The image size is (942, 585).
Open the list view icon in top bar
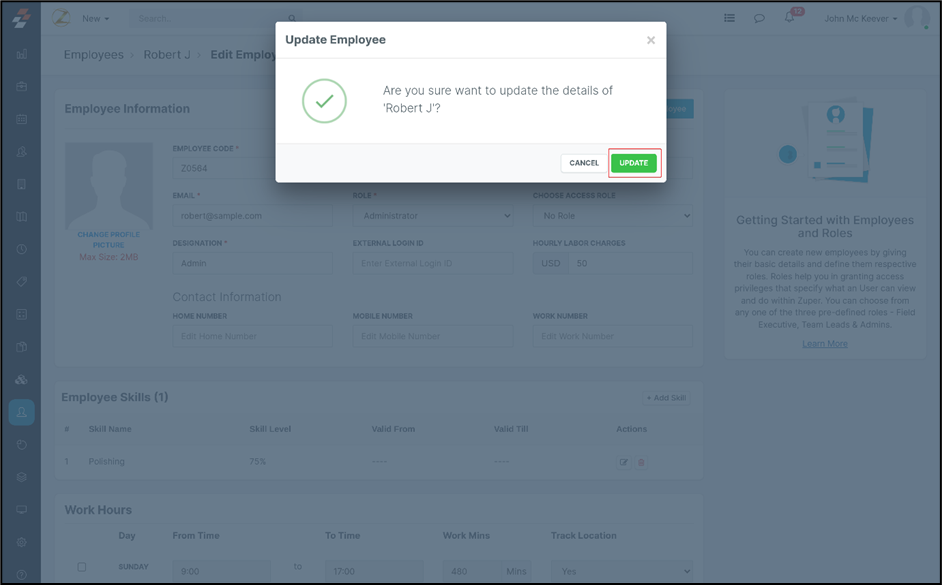[729, 18]
